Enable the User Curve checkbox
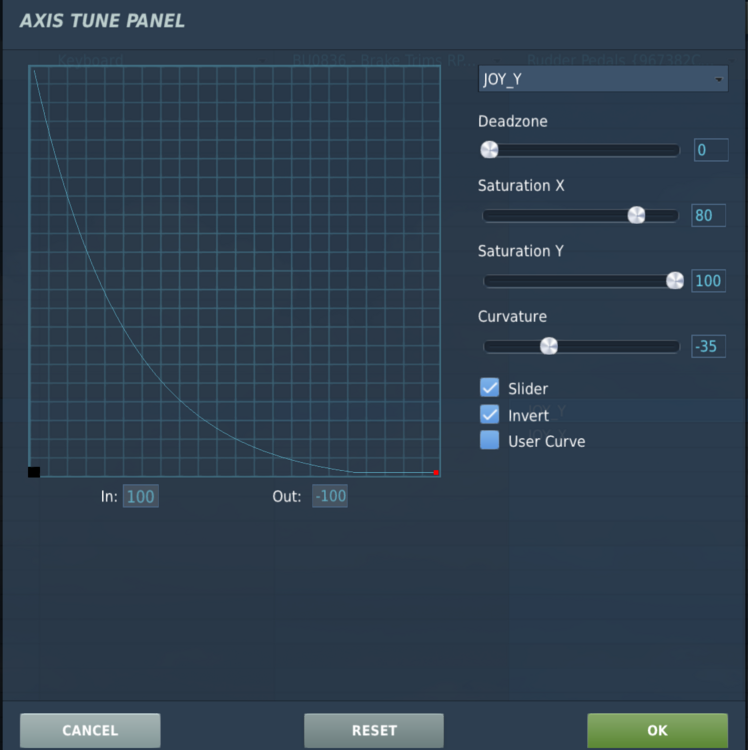The width and height of the screenshot is (748, 750). (489, 440)
